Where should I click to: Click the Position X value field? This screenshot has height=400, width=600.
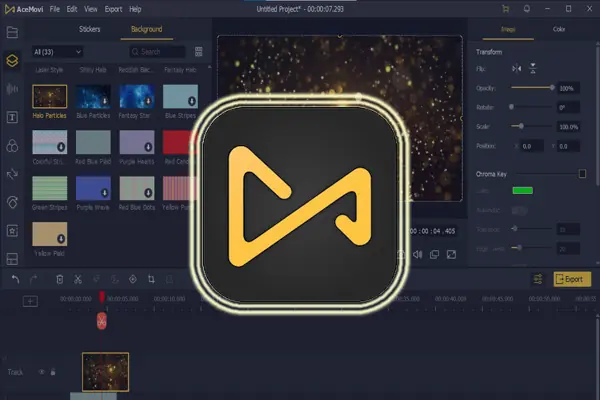[x=532, y=146]
